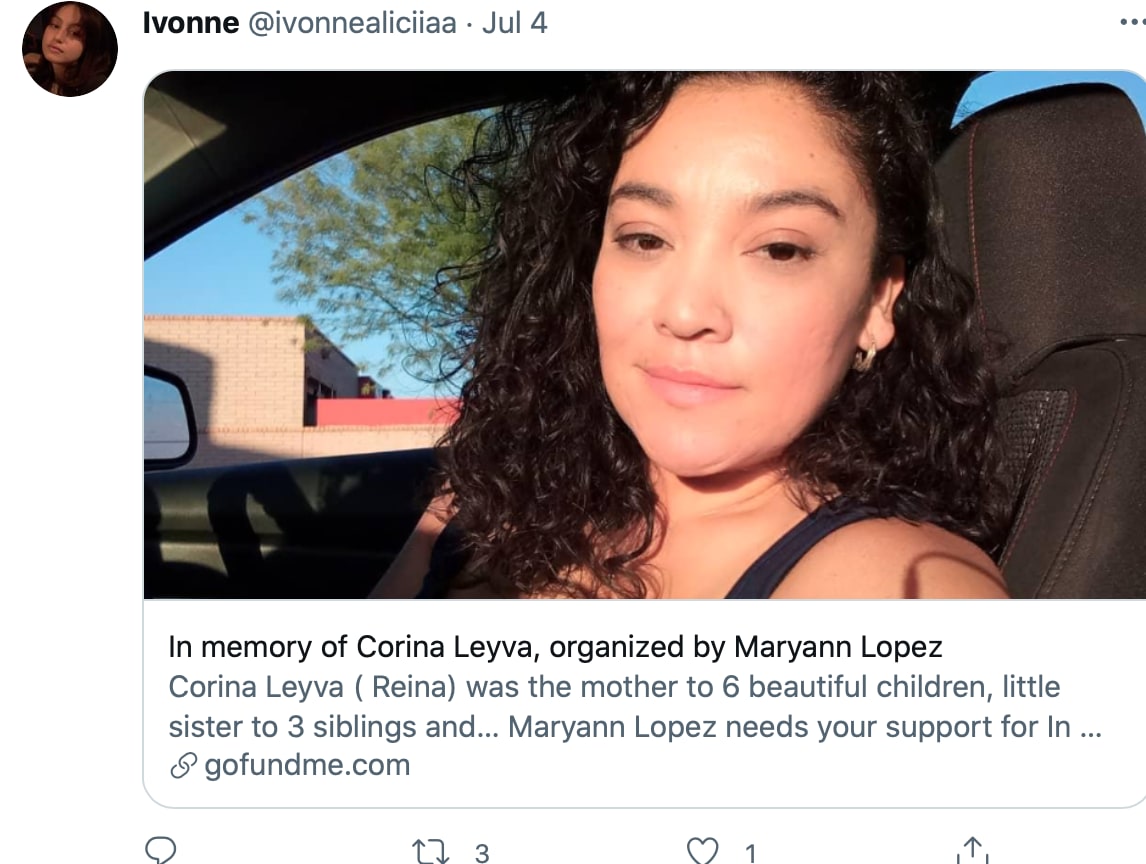
Task: Open the GoFundMe card photo
Action: click(645, 335)
